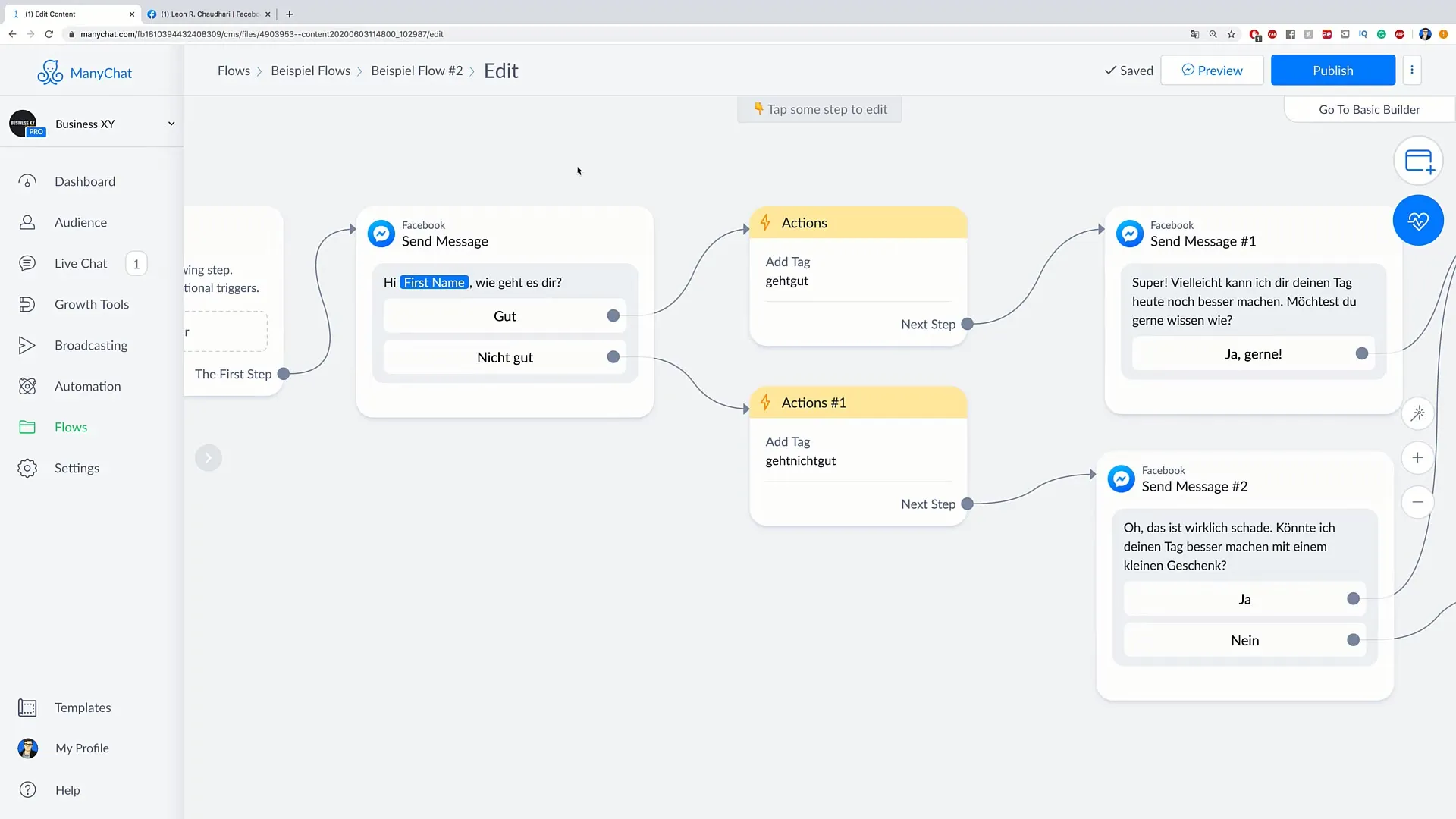
Task: Toggle the Actions #1 lightning bolt icon
Action: (766, 402)
